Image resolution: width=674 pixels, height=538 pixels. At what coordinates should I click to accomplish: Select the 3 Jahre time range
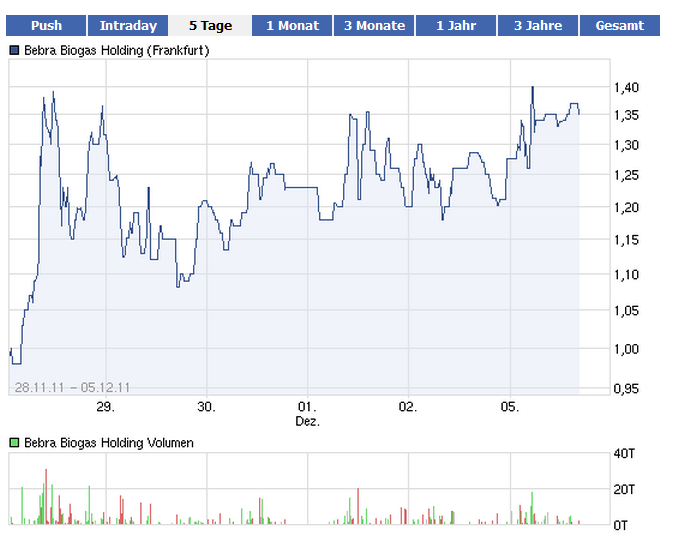pyautogui.click(x=538, y=25)
